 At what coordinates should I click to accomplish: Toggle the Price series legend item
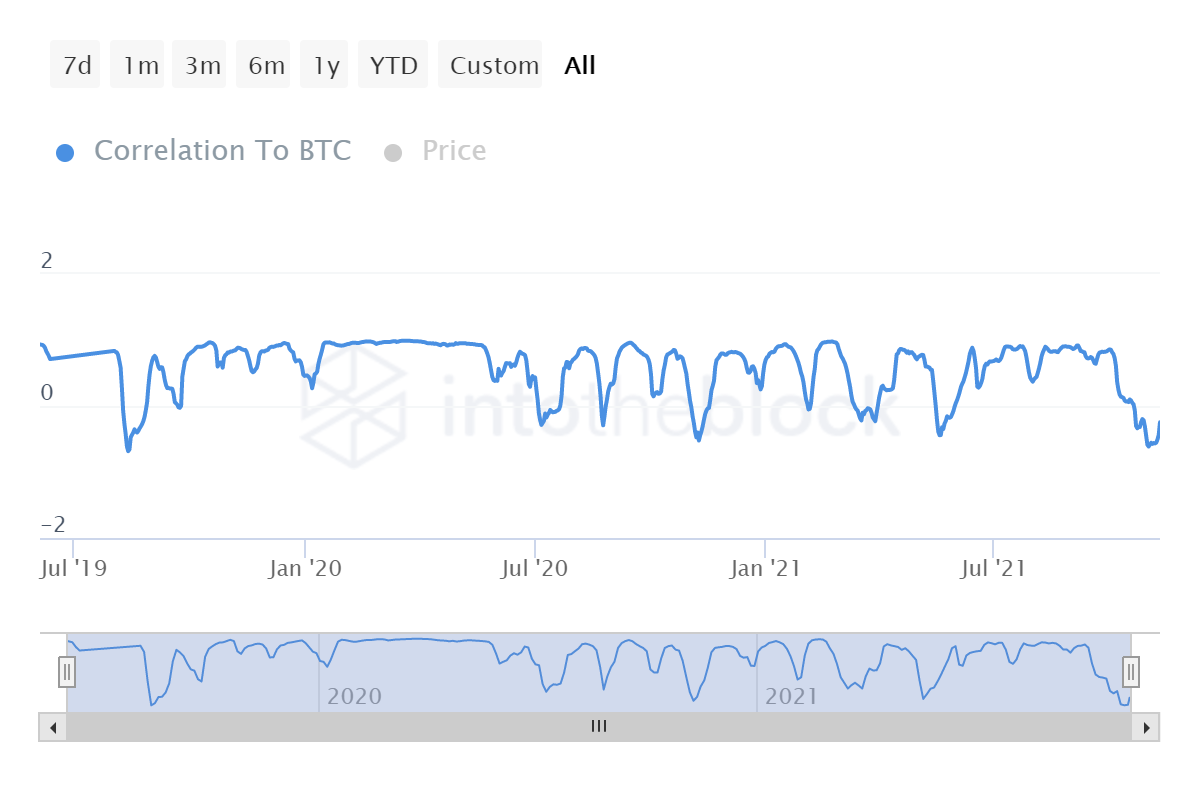pos(454,151)
